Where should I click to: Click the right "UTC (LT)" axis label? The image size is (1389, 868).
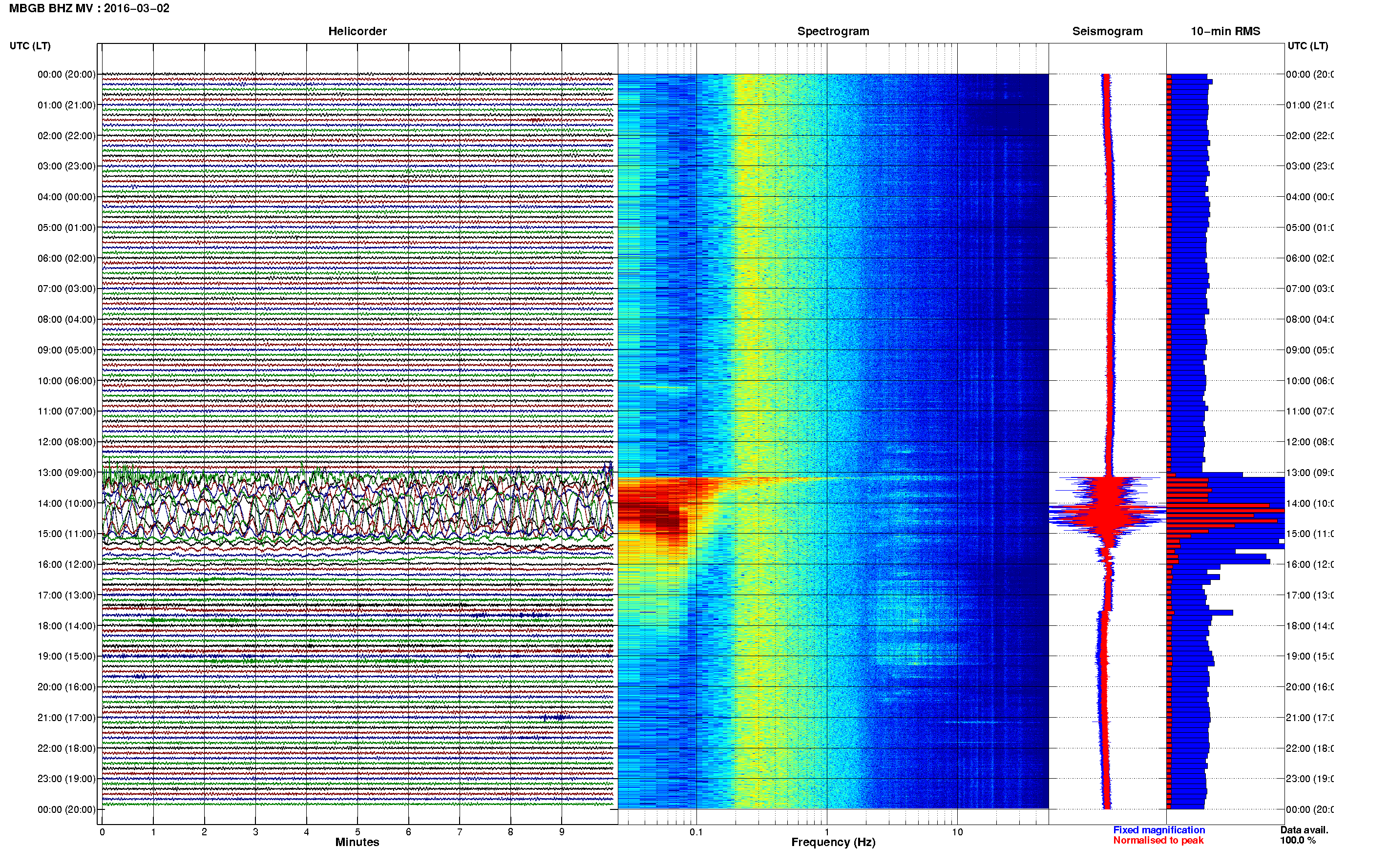(x=1307, y=46)
